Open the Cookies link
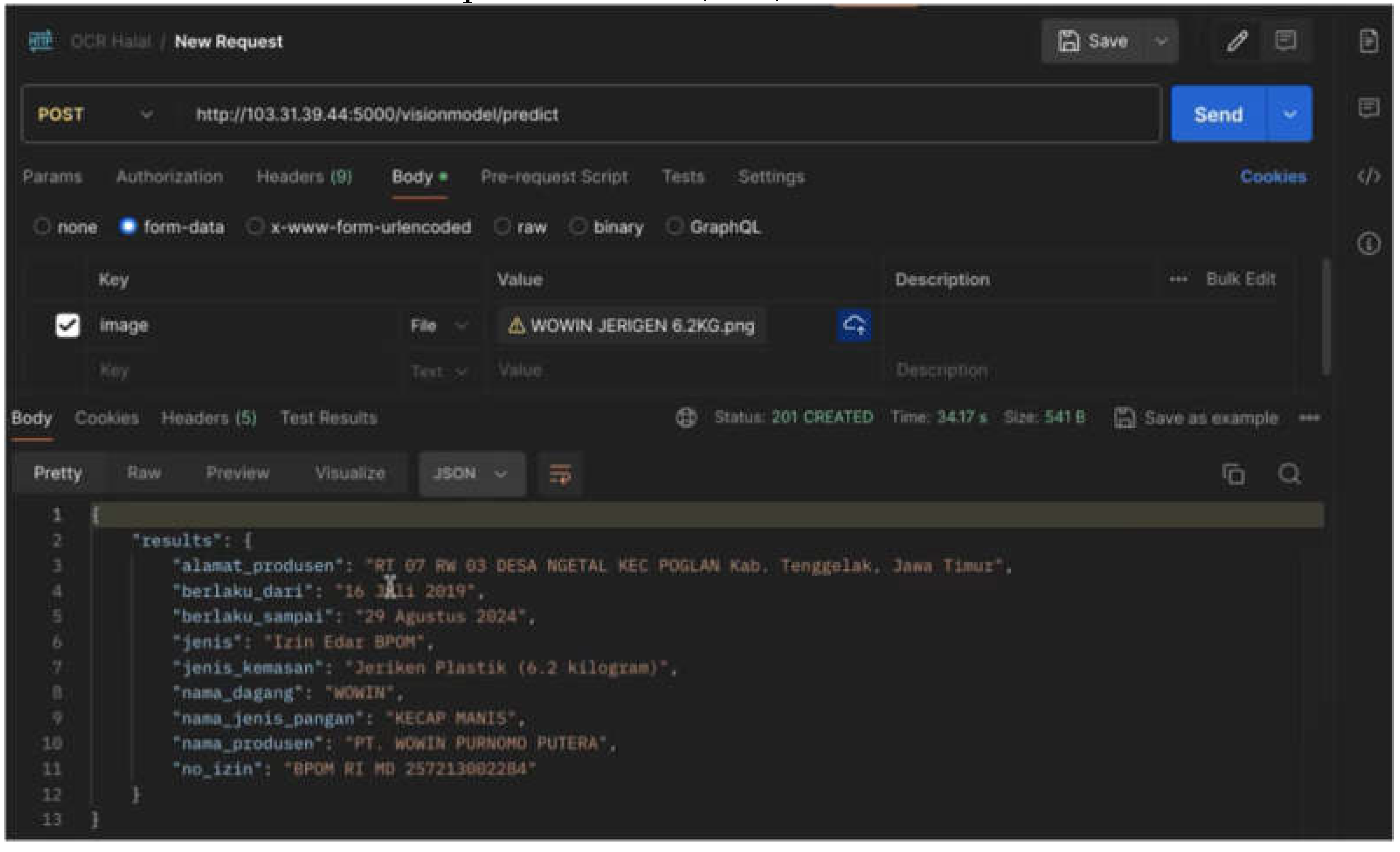 coord(1273,177)
